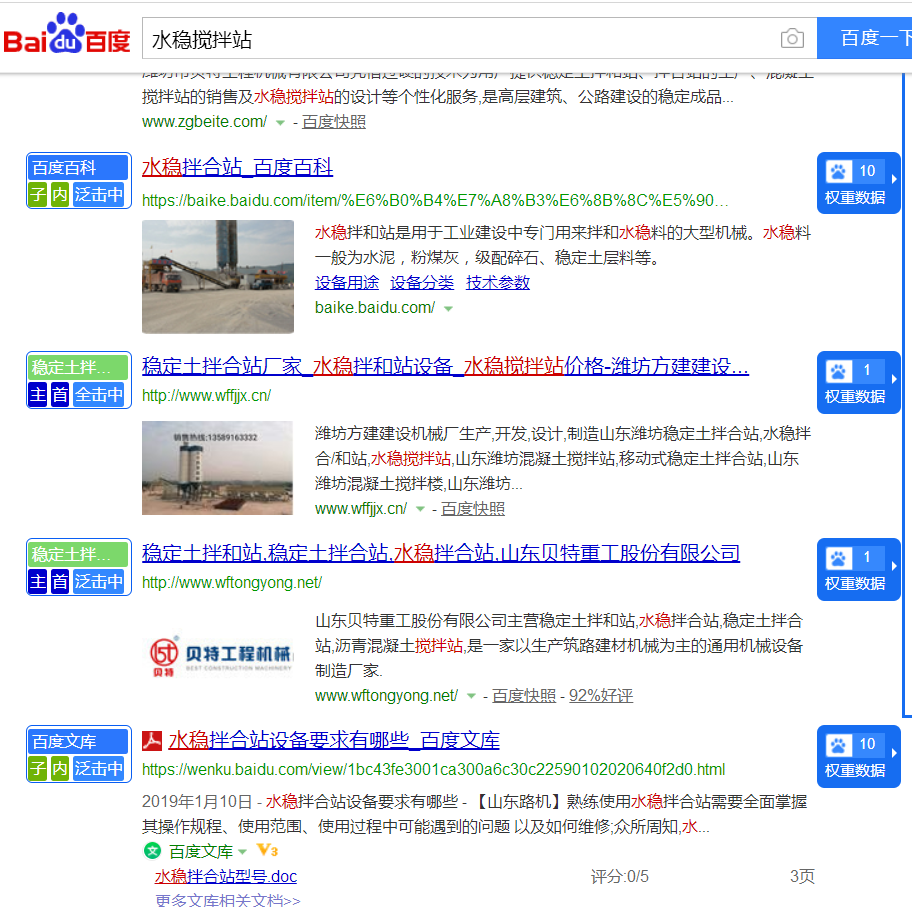Click the 百度文库 site badge

coord(78,742)
